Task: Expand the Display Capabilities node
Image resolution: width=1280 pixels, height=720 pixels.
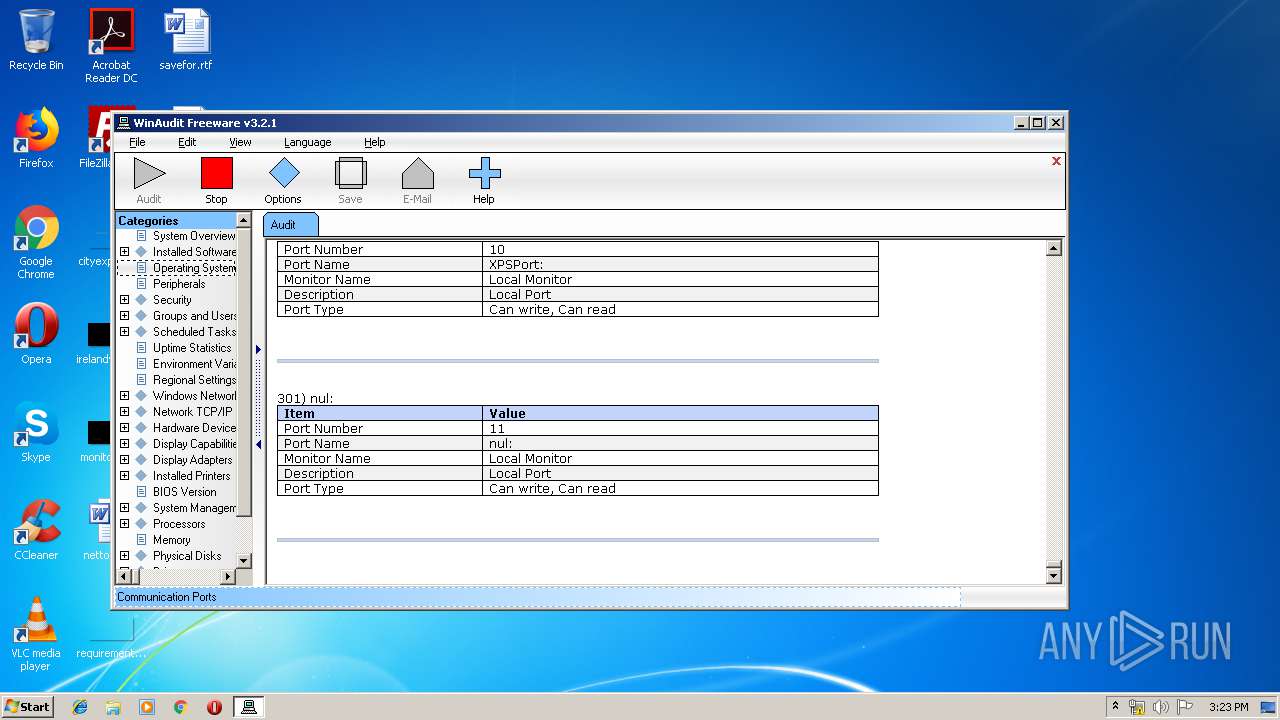Action: tap(124, 444)
